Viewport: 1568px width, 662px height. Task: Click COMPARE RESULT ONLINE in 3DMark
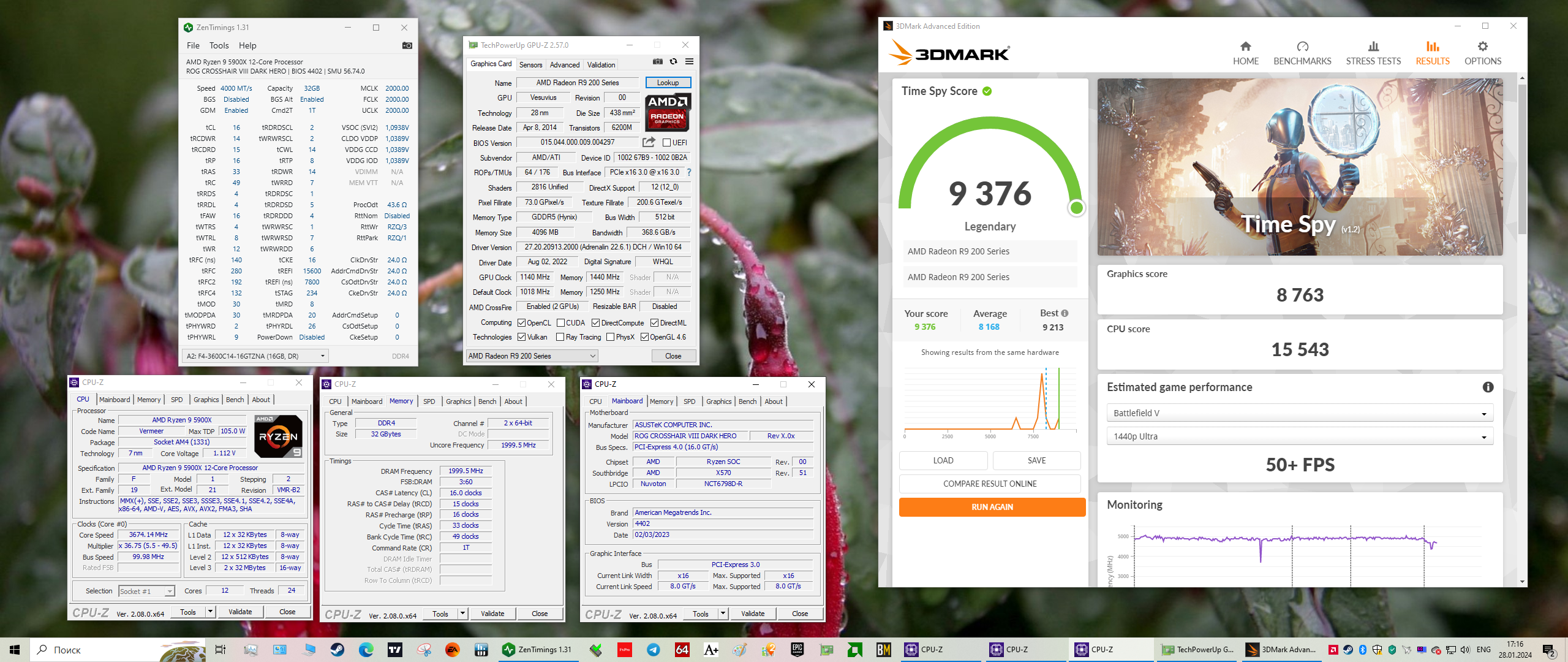pyautogui.click(x=990, y=484)
